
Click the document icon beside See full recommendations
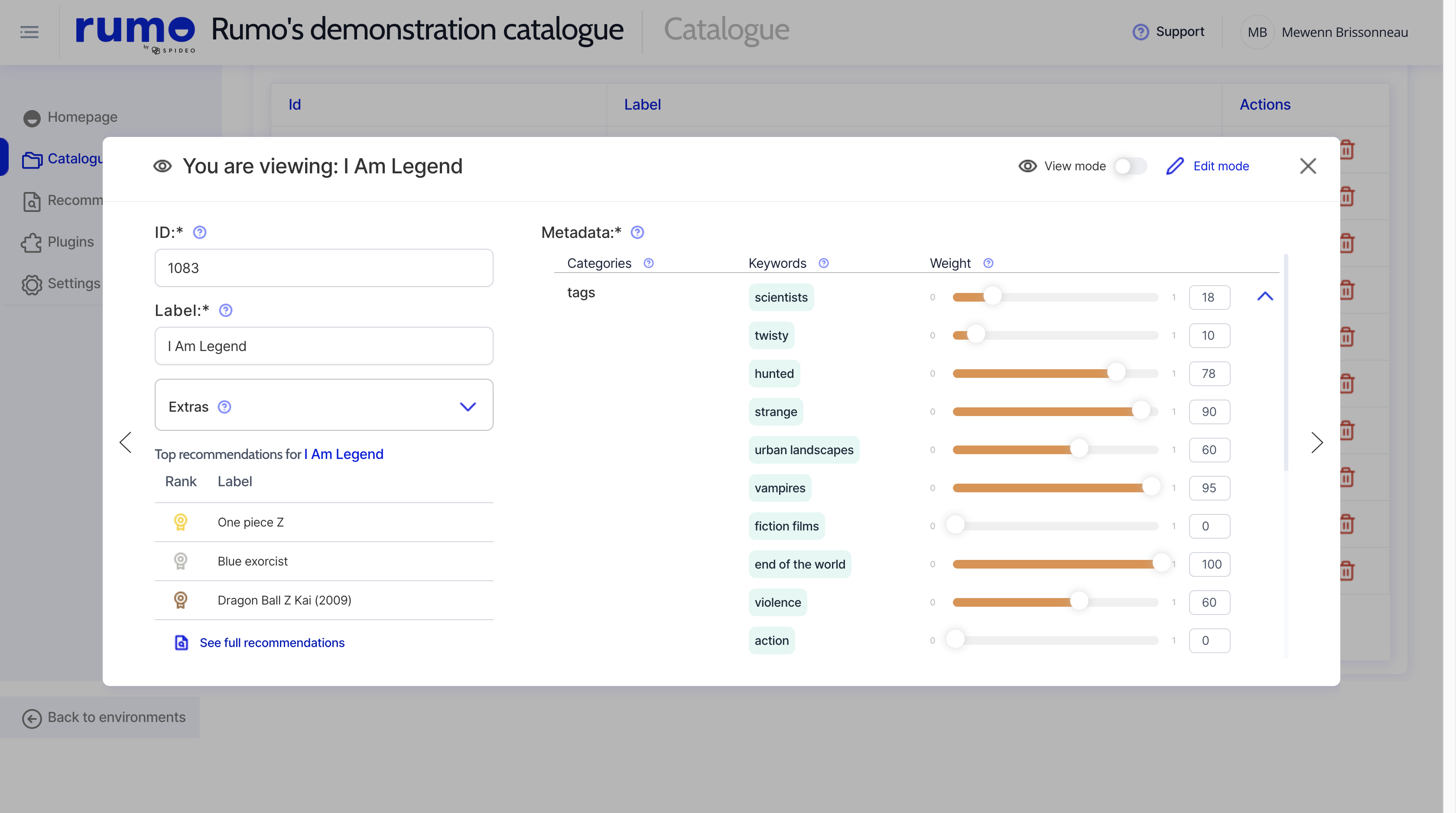click(x=182, y=643)
